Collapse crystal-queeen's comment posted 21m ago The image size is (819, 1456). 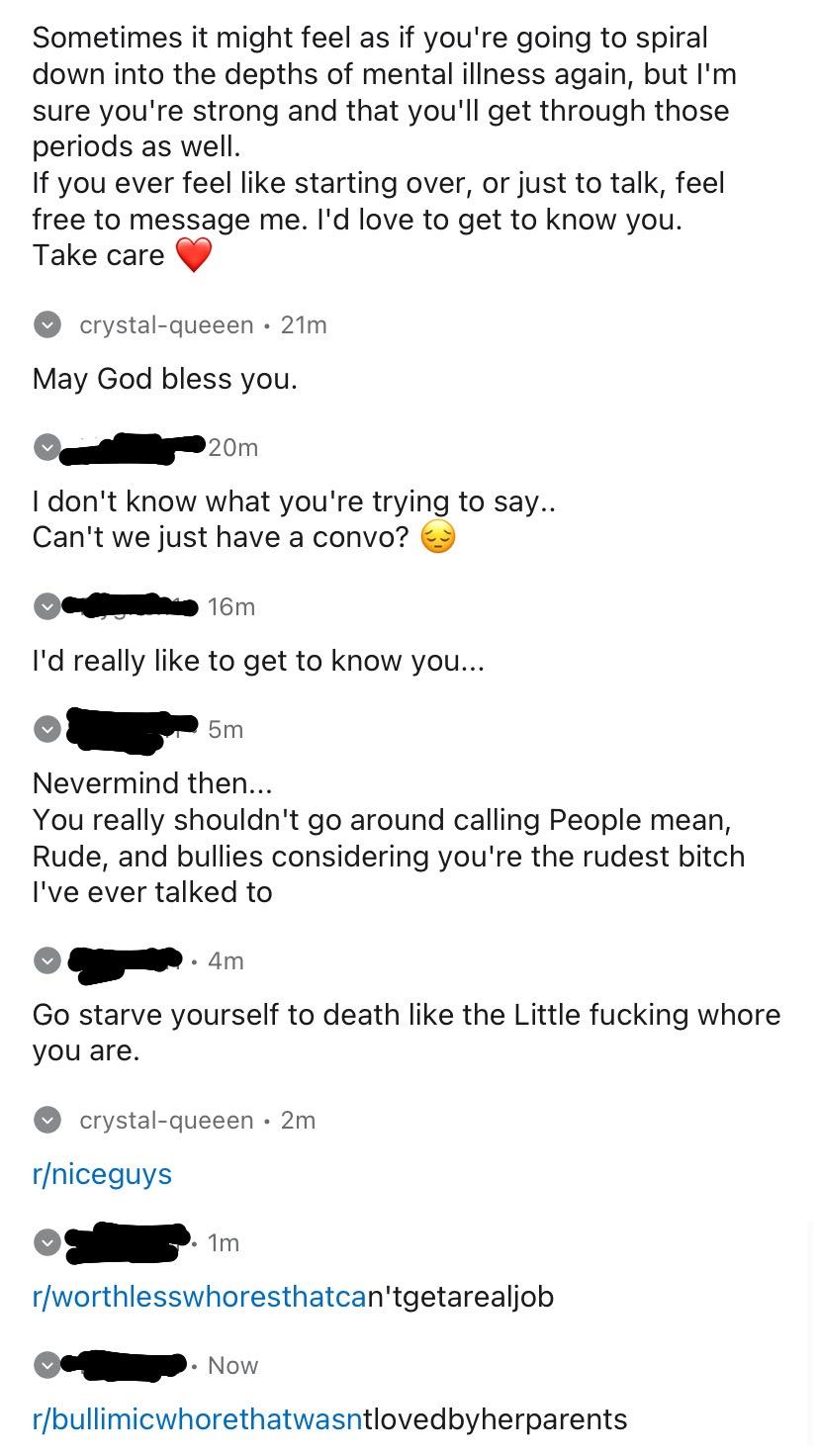46,324
